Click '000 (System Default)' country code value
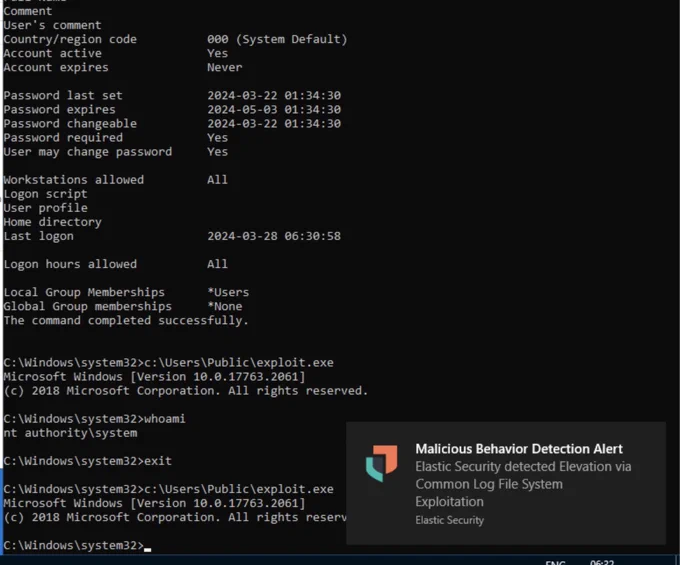680x565 pixels. pos(277,39)
